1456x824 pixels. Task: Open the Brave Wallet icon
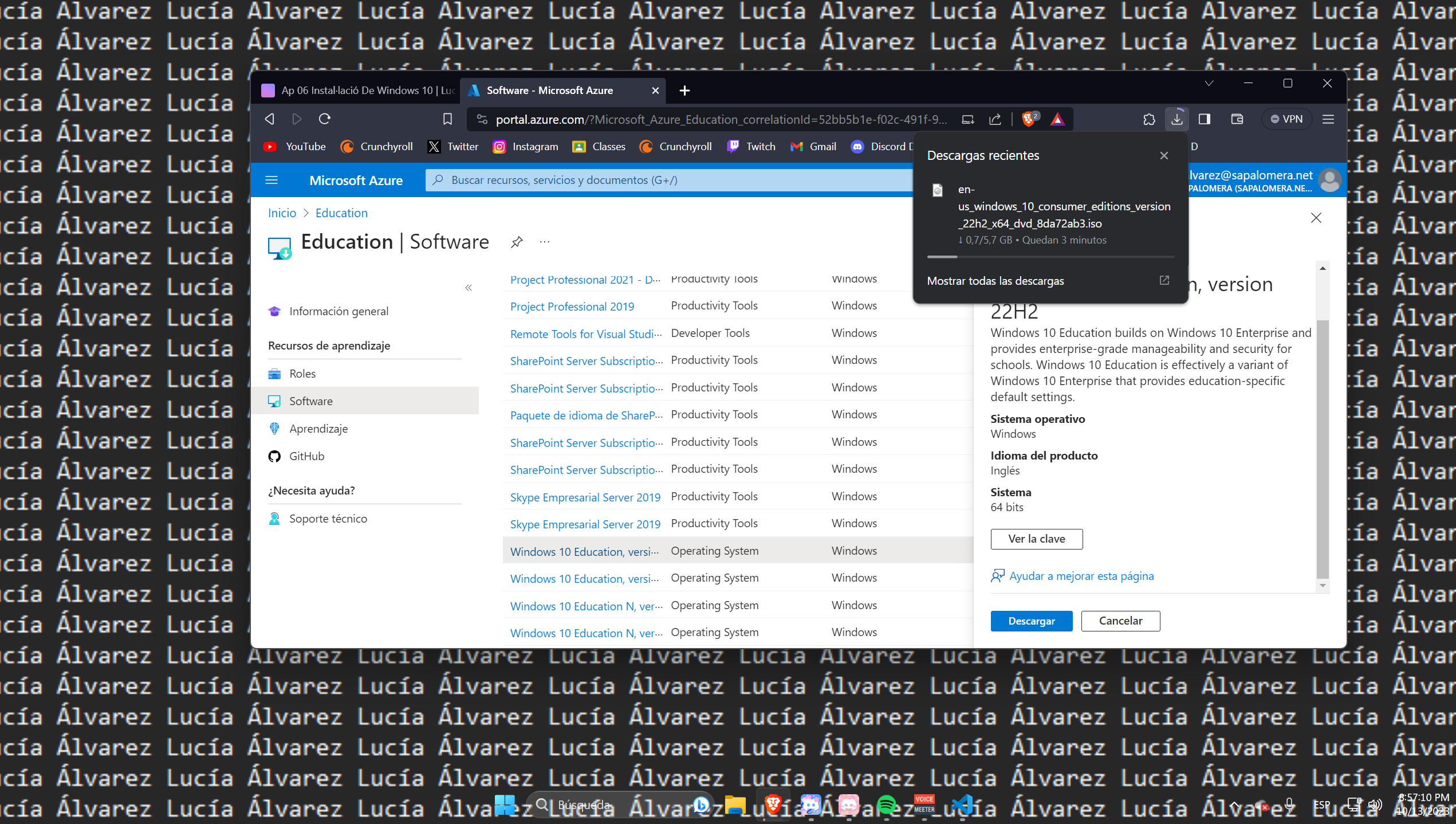1237,119
